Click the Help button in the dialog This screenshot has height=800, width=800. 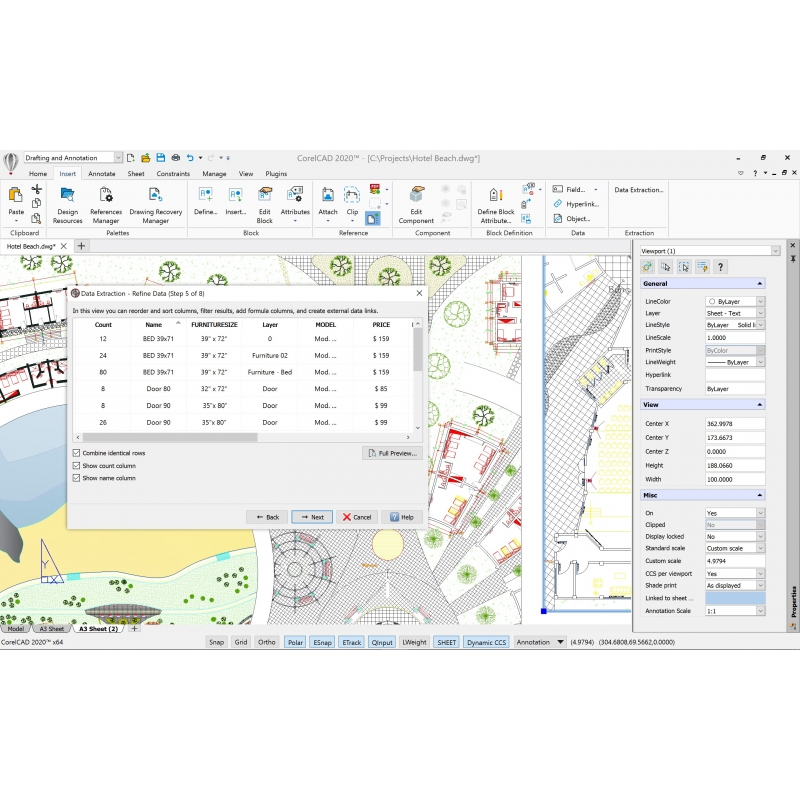[x=402, y=517]
